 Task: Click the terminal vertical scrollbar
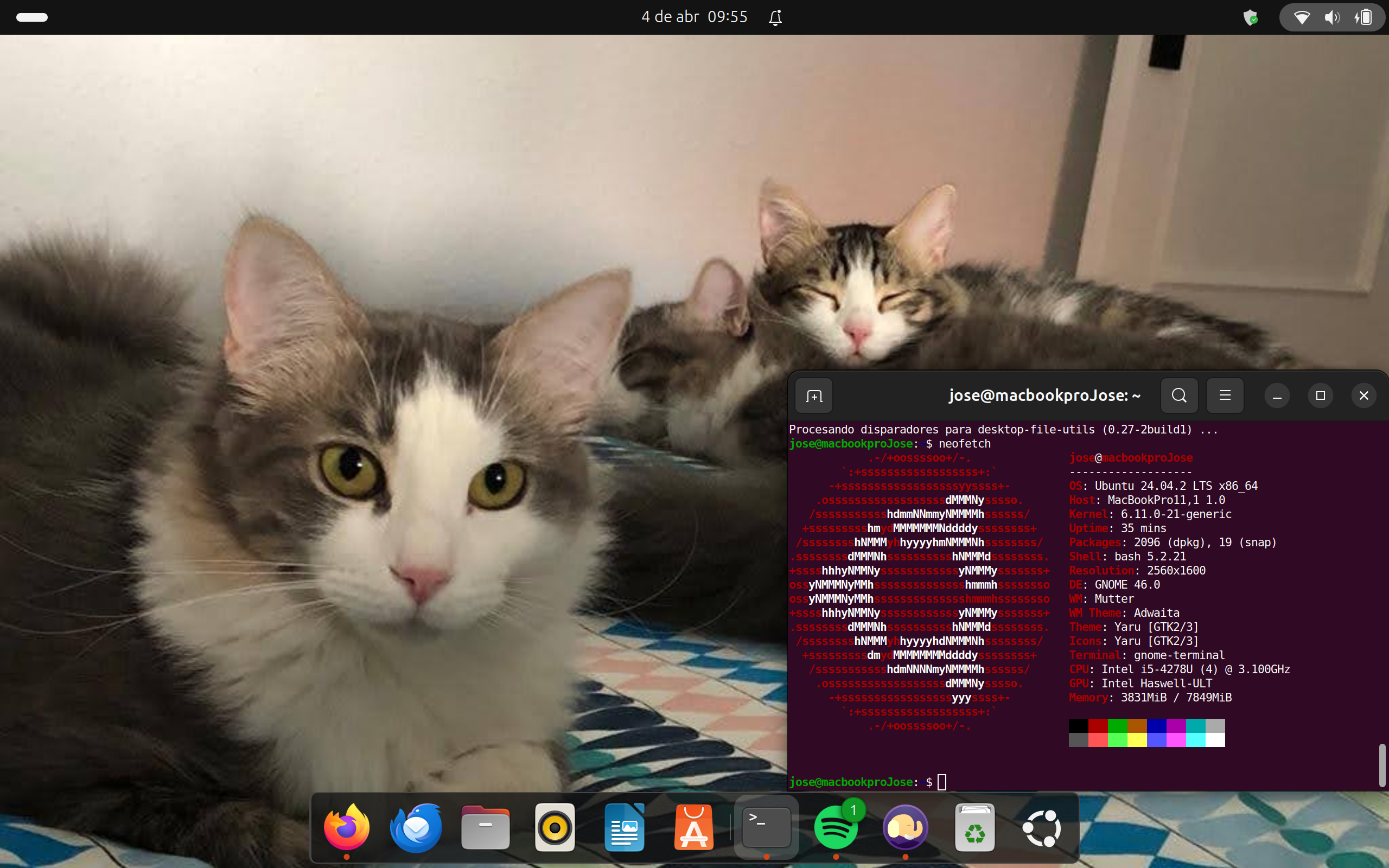pyautogui.click(x=1382, y=765)
